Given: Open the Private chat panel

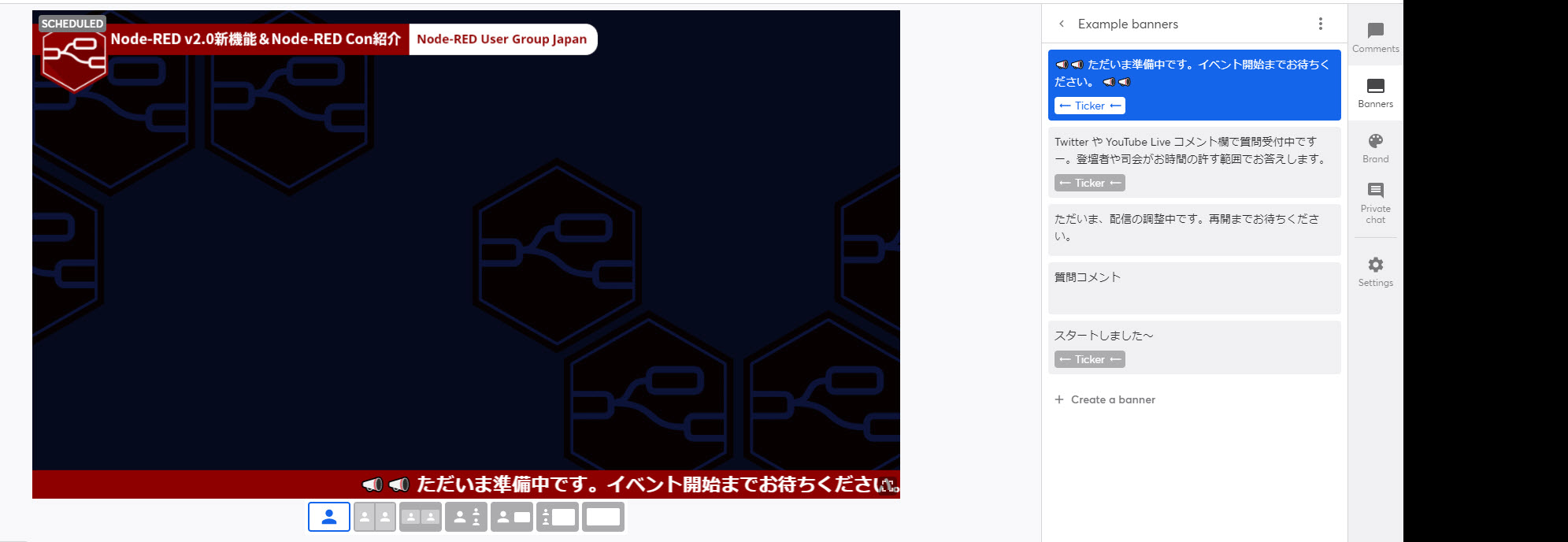Looking at the screenshot, I should (x=1375, y=202).
